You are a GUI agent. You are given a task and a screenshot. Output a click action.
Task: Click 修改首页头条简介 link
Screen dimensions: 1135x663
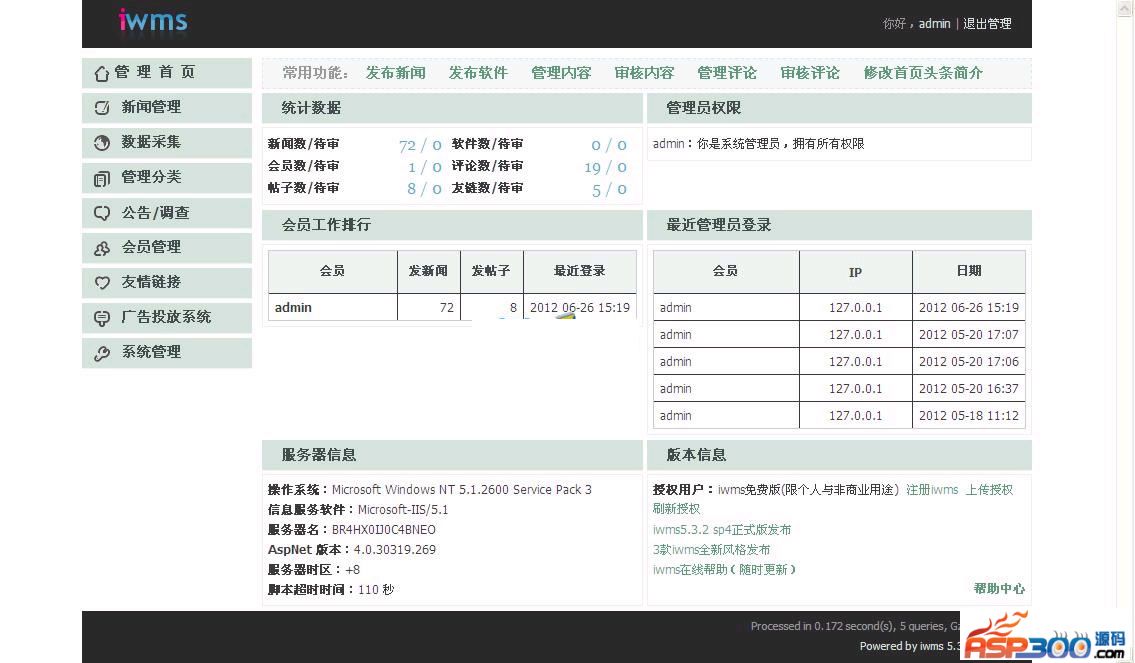click(x=923, y=73)
